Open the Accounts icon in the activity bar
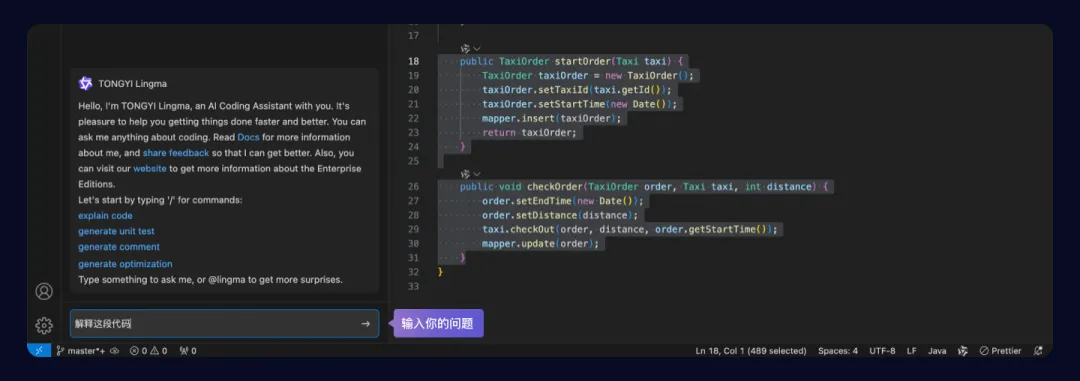Viewport: 1080px width, 381px height. 44,291
